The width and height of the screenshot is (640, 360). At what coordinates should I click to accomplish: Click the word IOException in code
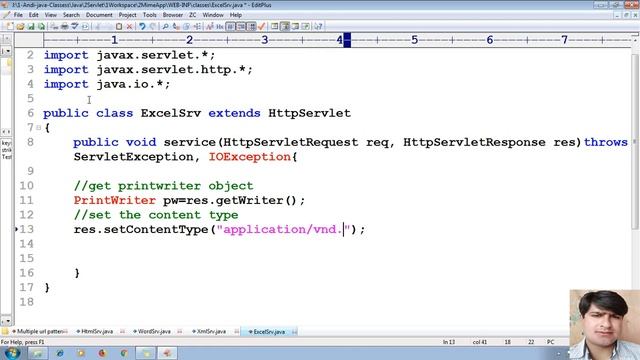tap(249, 157)
